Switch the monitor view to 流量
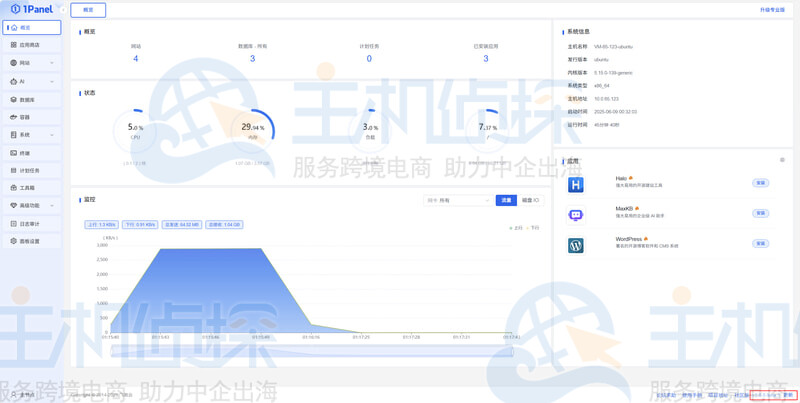The height and width of the screenshot is (403, 800). [x=506, y=200]
